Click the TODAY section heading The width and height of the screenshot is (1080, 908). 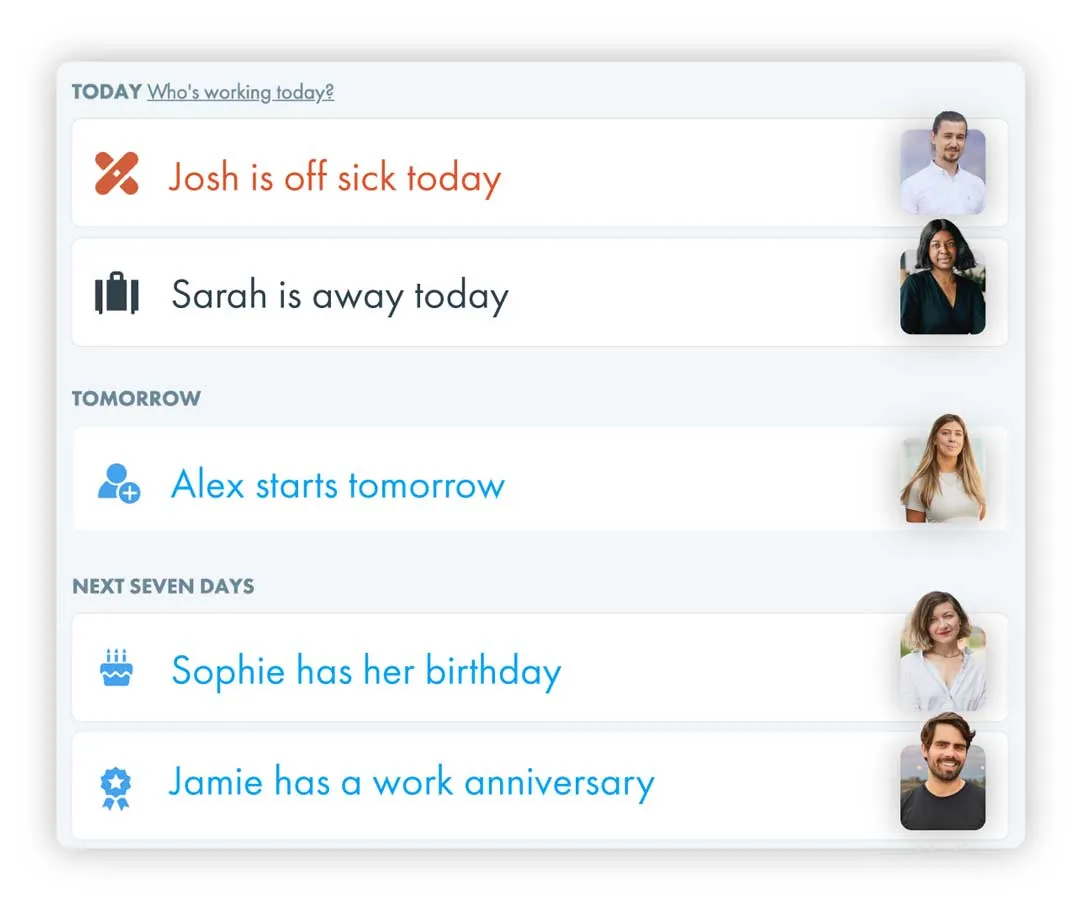pos(106,92)
